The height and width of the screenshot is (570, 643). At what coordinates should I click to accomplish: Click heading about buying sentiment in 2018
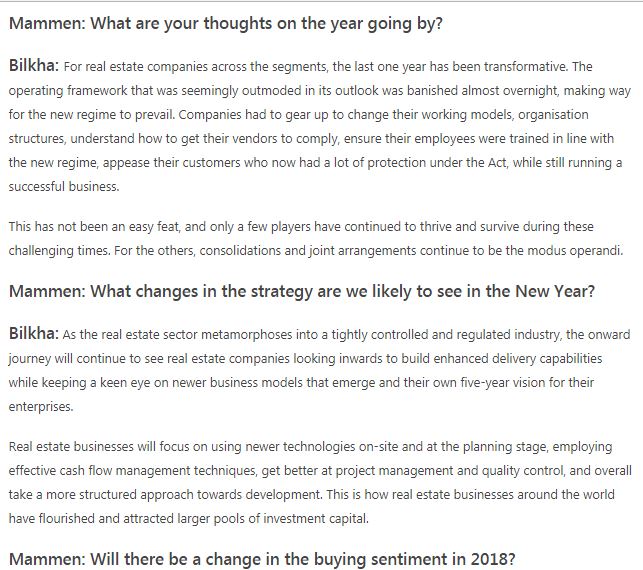click(x=262, y=559)
